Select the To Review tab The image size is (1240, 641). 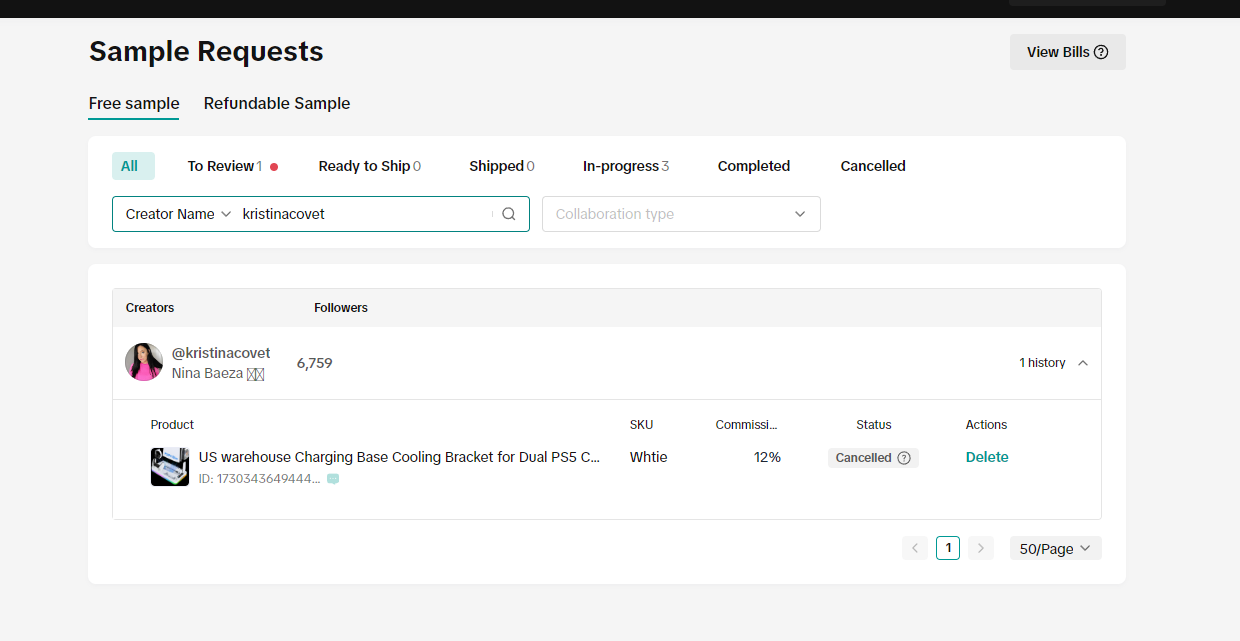pos(224,166)
